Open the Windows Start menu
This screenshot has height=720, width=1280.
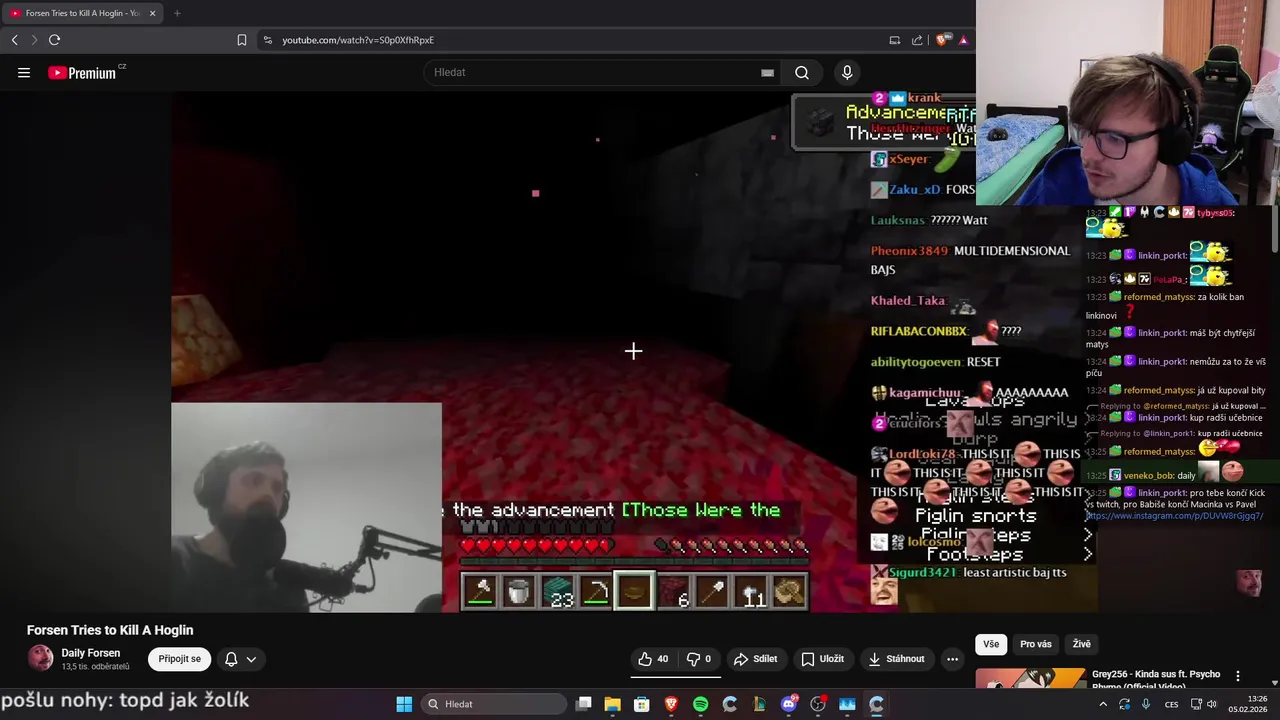click(404, 704)
